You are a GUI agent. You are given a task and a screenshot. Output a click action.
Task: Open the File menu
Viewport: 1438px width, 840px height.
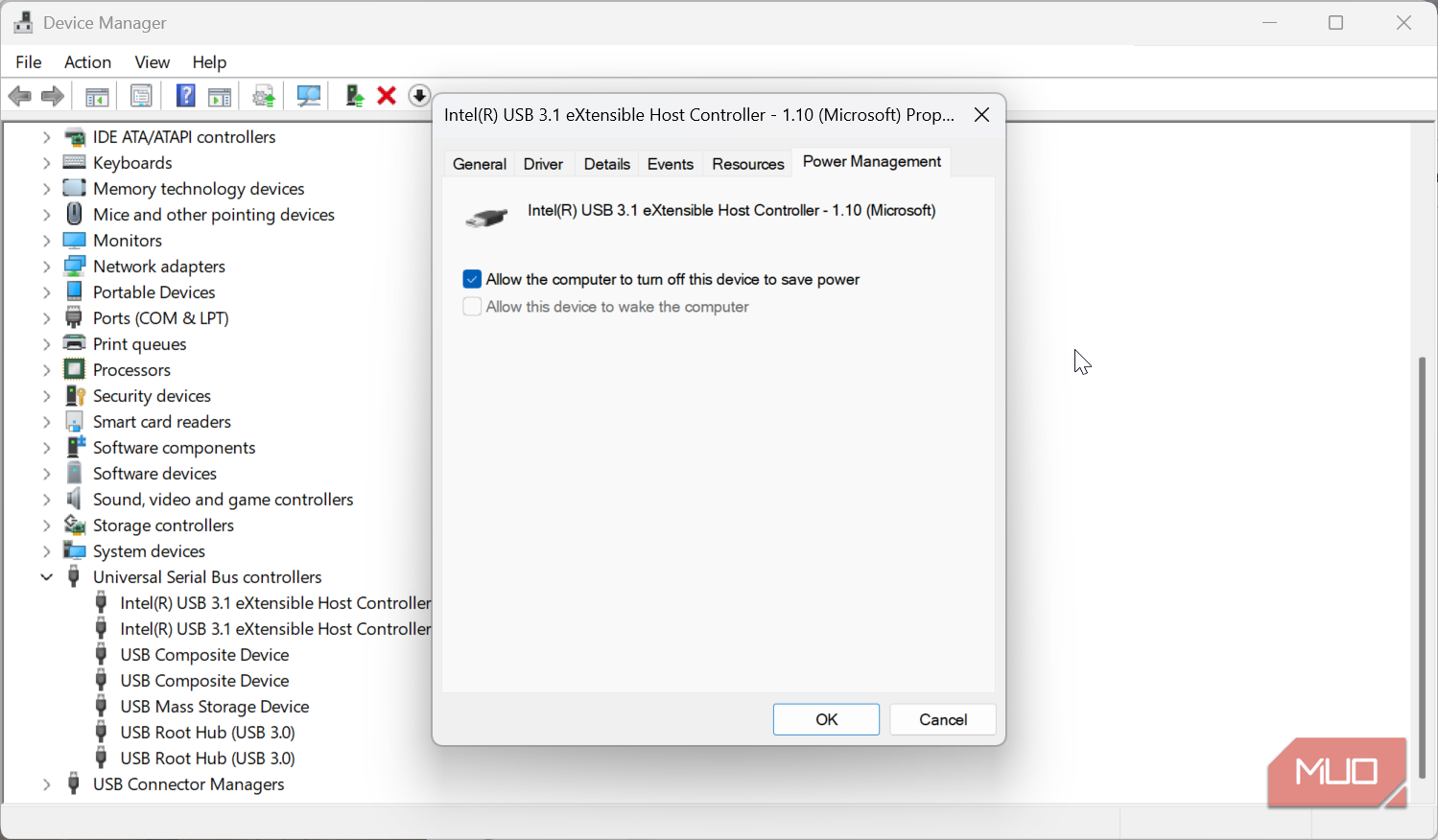(29, 61)
